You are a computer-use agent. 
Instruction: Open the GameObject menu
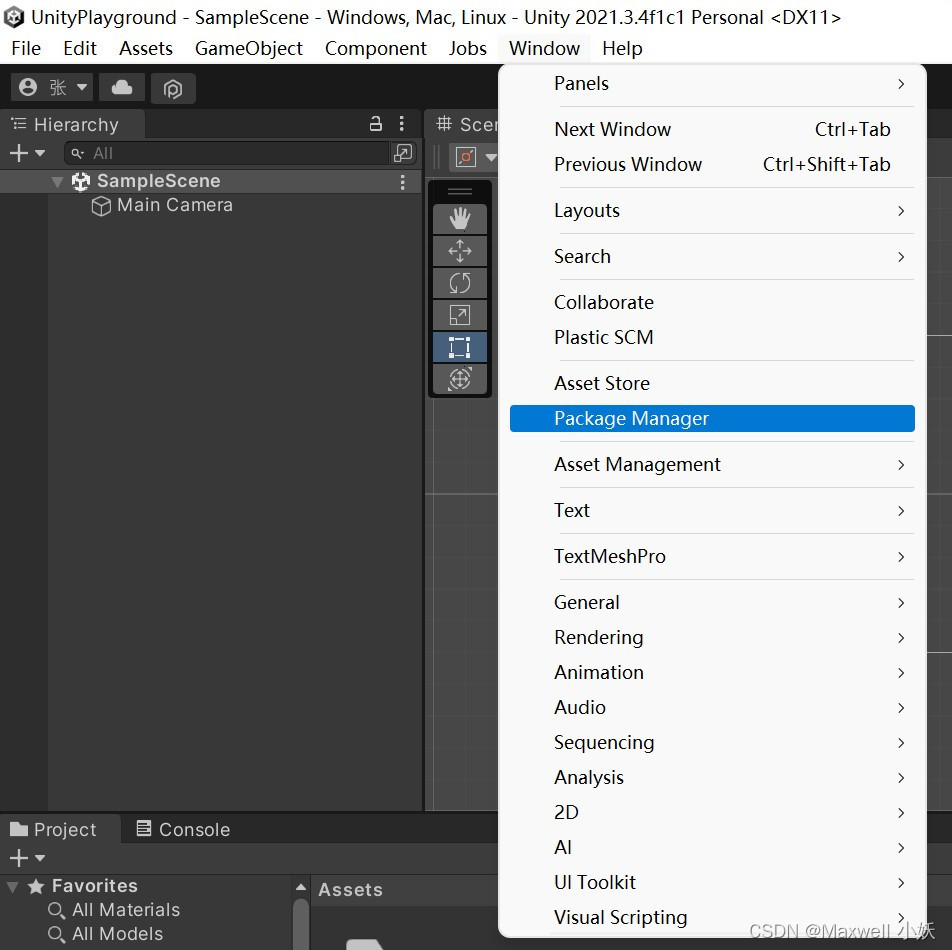click(x=248, y=49)
